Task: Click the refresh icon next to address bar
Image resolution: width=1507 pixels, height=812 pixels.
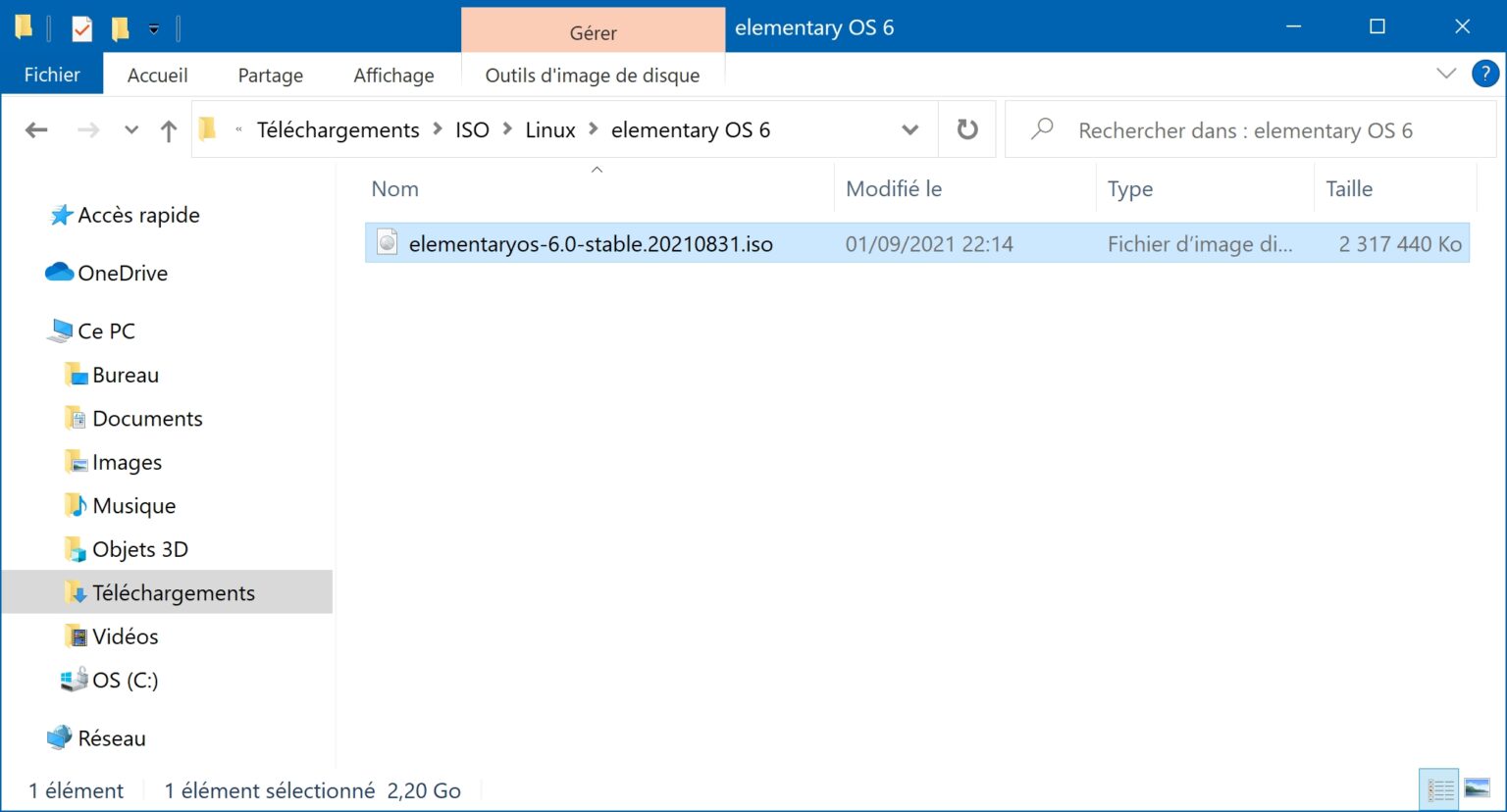Action: click(x=967, y=128)
